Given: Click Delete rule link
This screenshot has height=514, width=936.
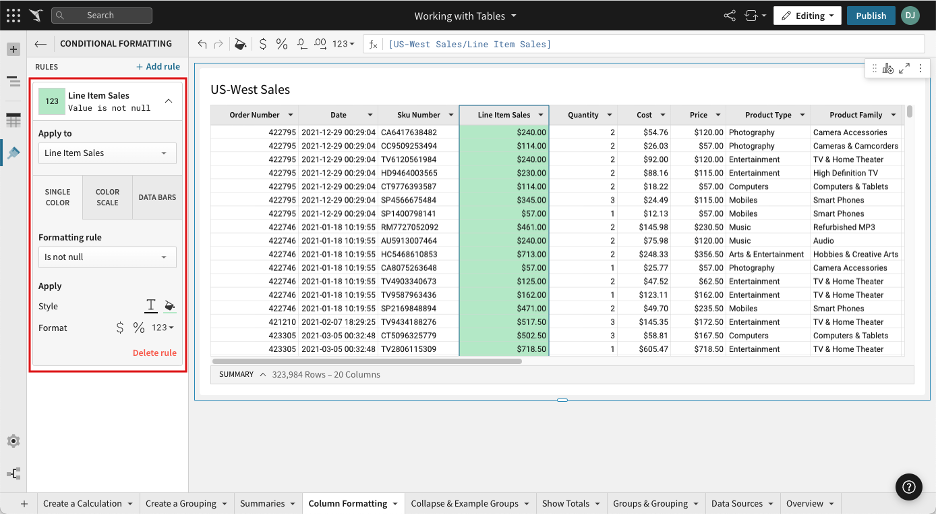Looking at the screenshot, I should [x=154, y=353].
